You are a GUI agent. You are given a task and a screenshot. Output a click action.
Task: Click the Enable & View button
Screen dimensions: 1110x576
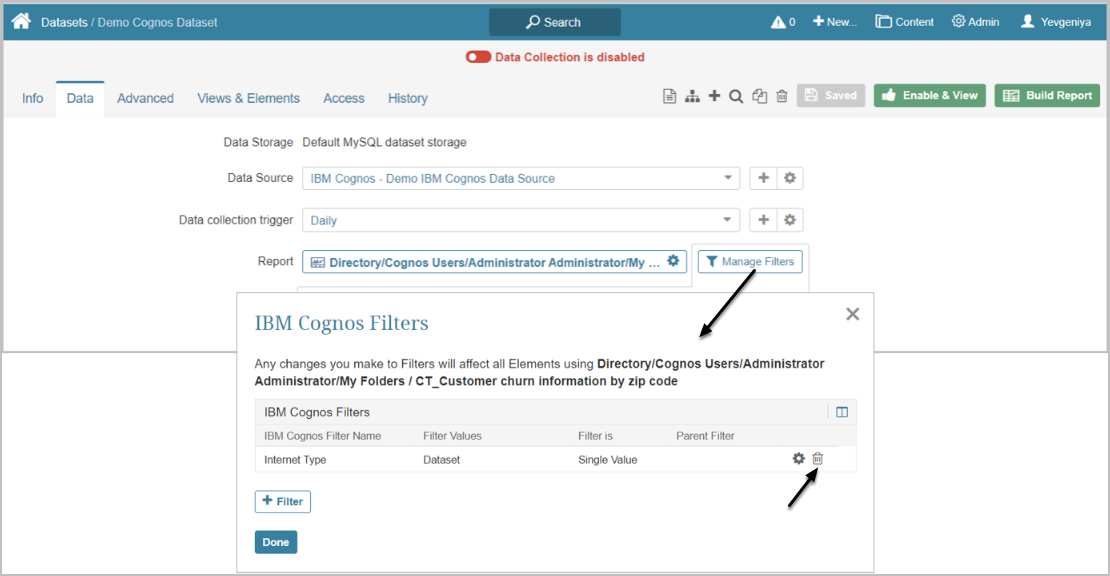click(x=929, y=96)
